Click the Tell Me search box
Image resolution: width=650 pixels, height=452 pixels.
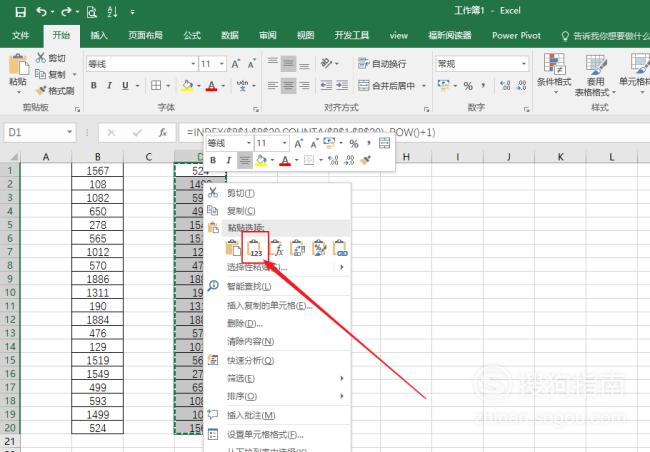point(605,36)
